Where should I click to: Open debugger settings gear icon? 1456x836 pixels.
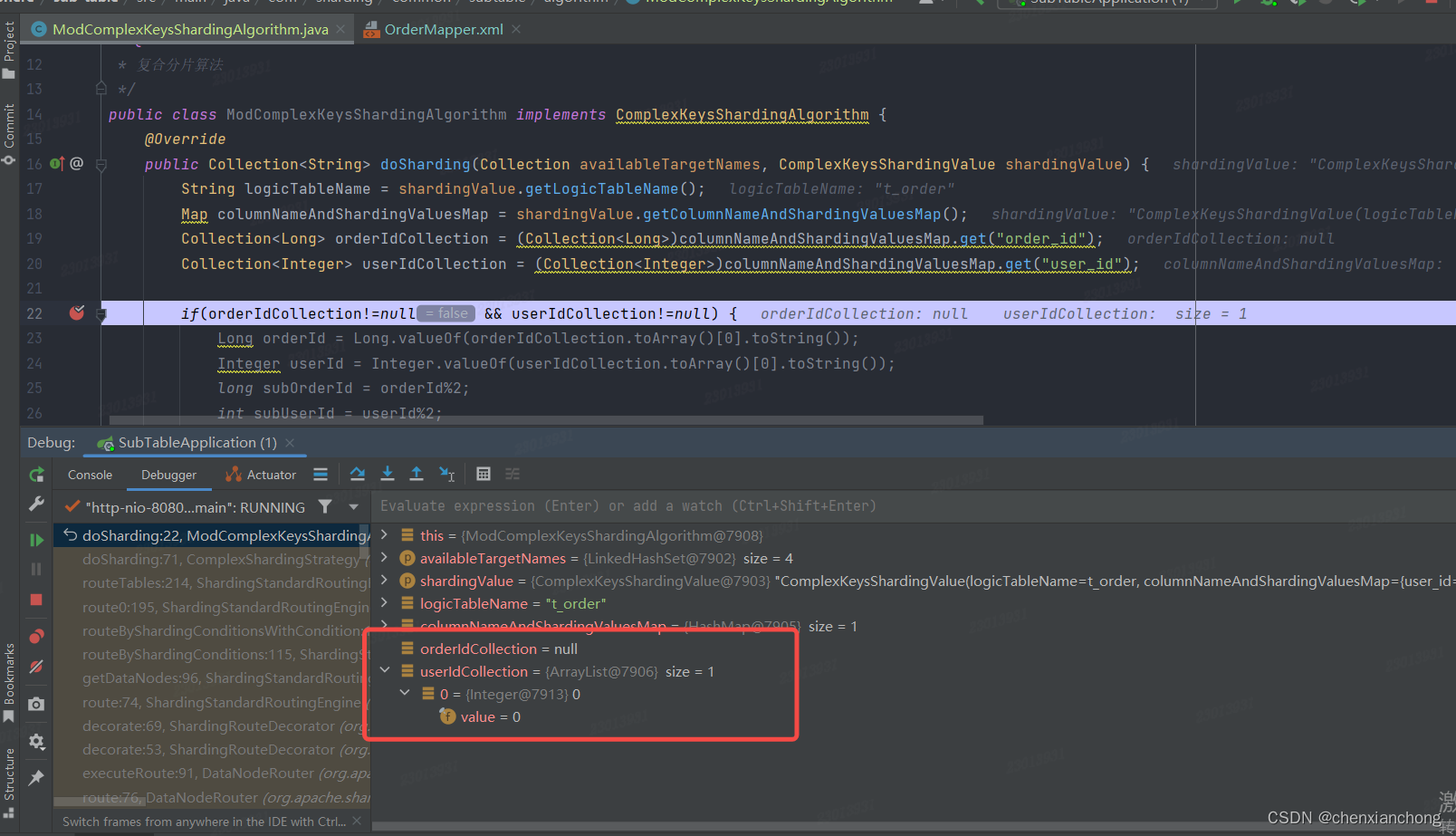[x=36, y=742]
